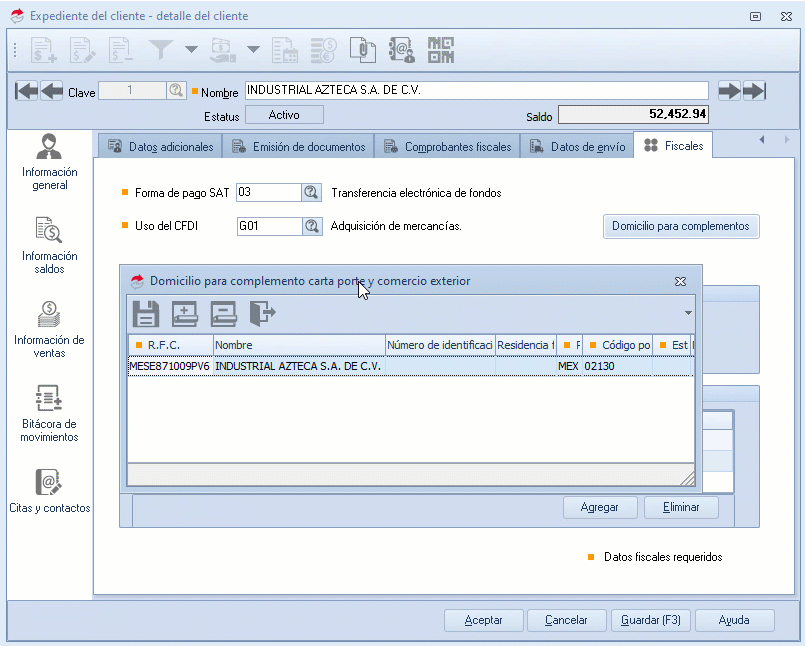Click the Agregar button

tap(600, 507)
